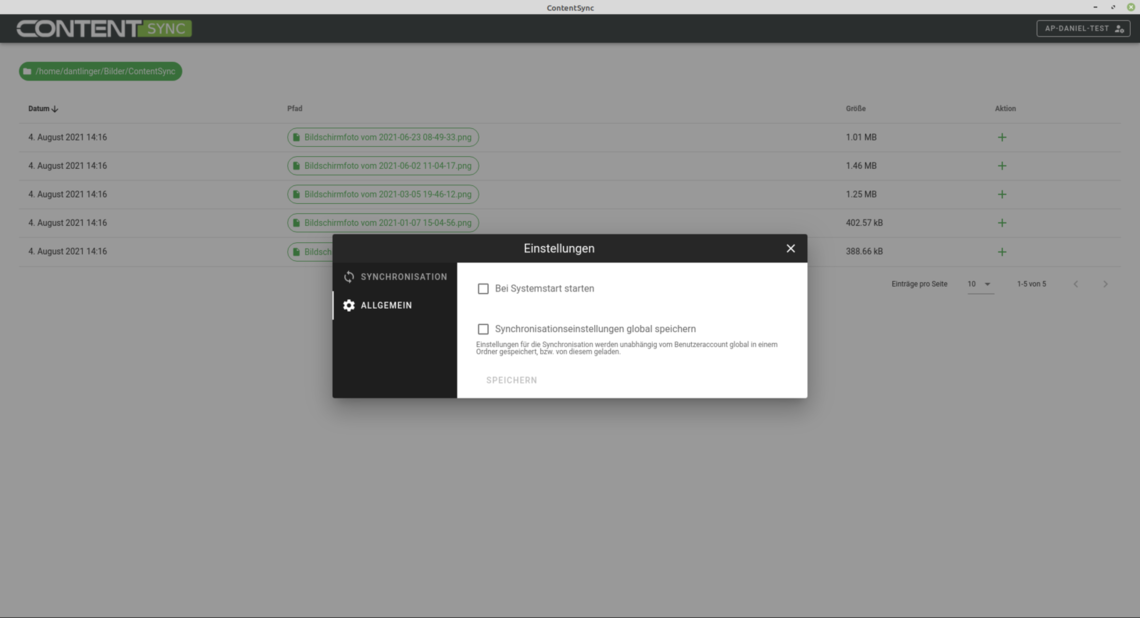The width and height of the screenshot is (1140, 618).
Task: Click the next page chevron in pagination
Action: tap(1106, 284)
